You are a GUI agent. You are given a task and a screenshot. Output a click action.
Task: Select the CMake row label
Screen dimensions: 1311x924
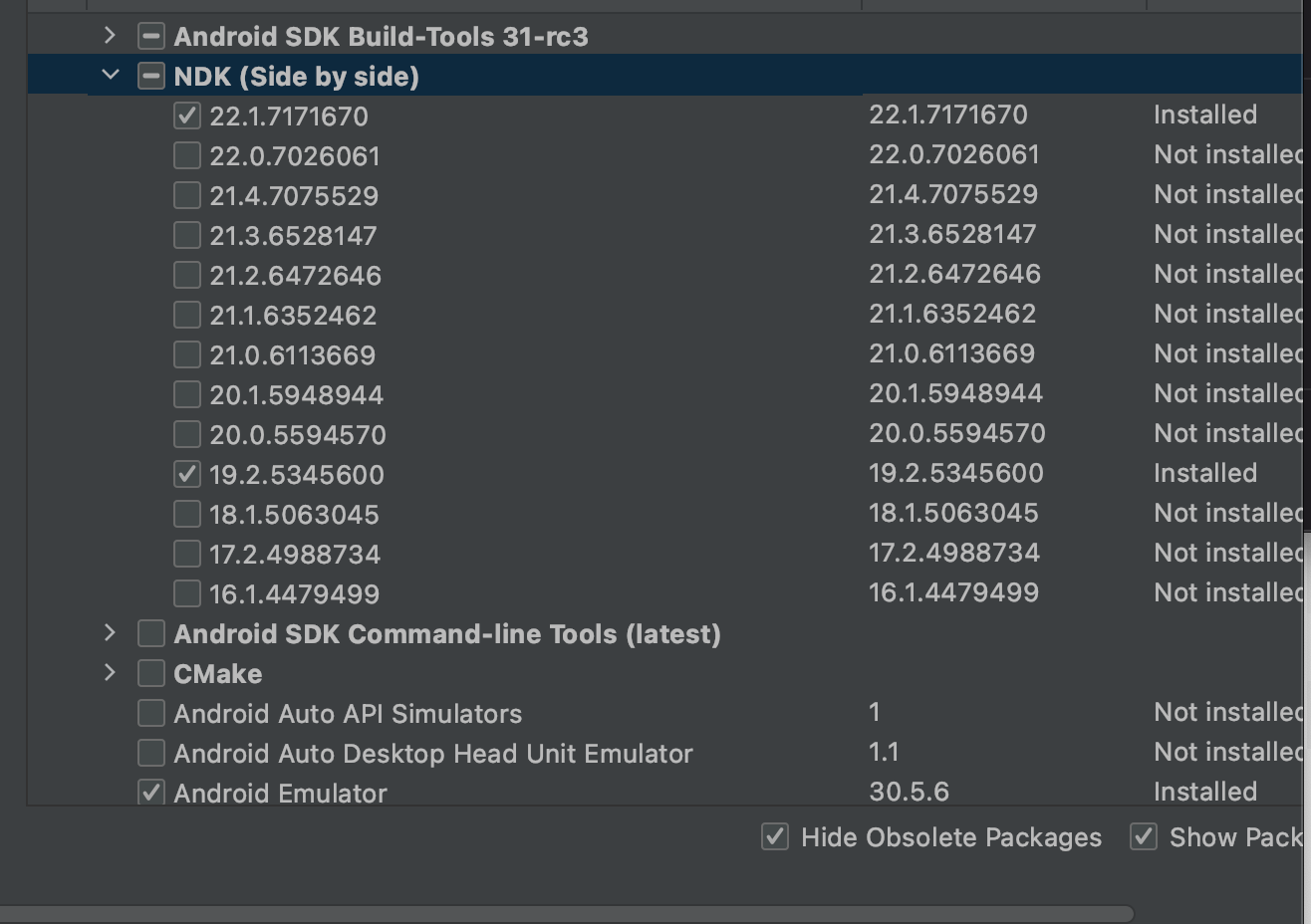[x=217, y=674]
